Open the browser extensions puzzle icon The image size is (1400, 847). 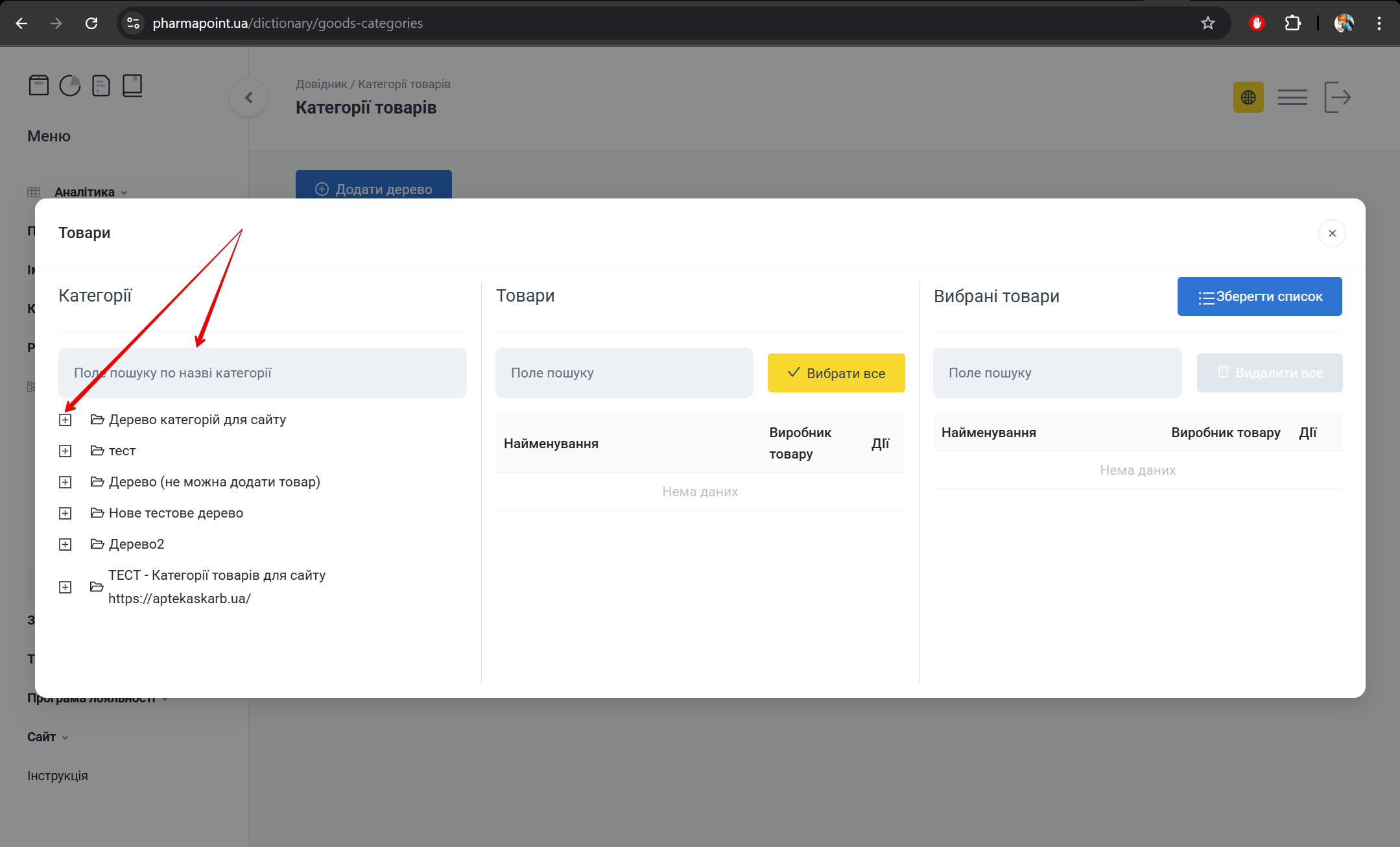[1292, 23]
